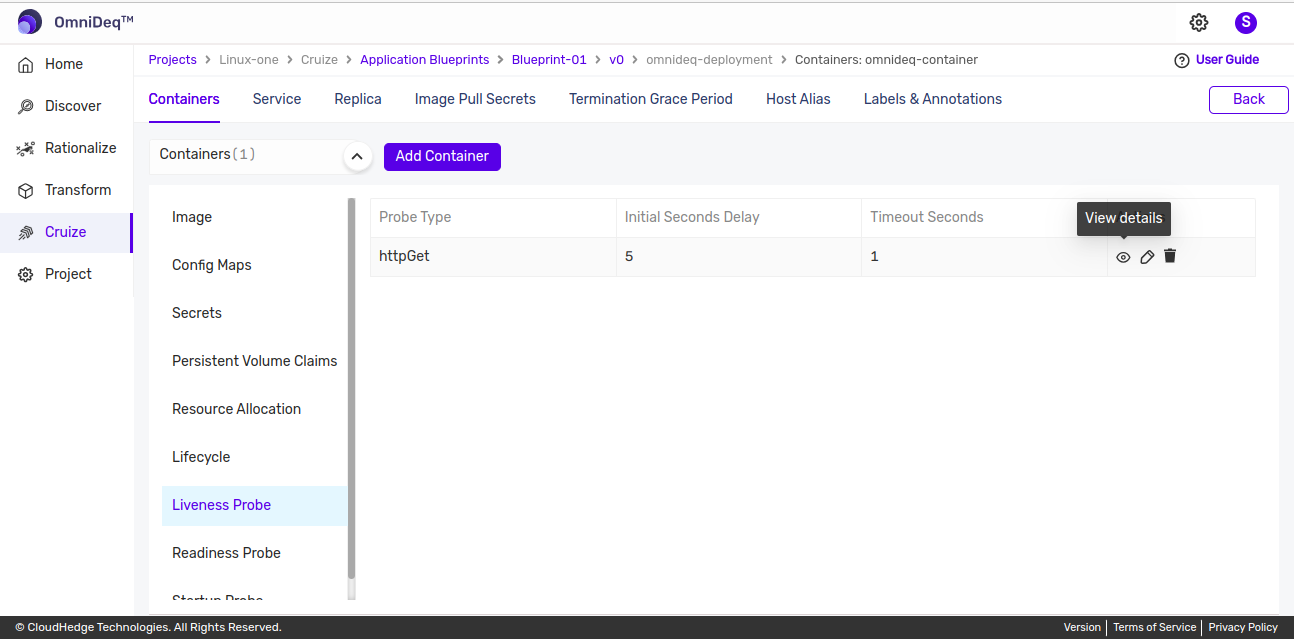Open Terms of Service footer link

coord(1154,627)
